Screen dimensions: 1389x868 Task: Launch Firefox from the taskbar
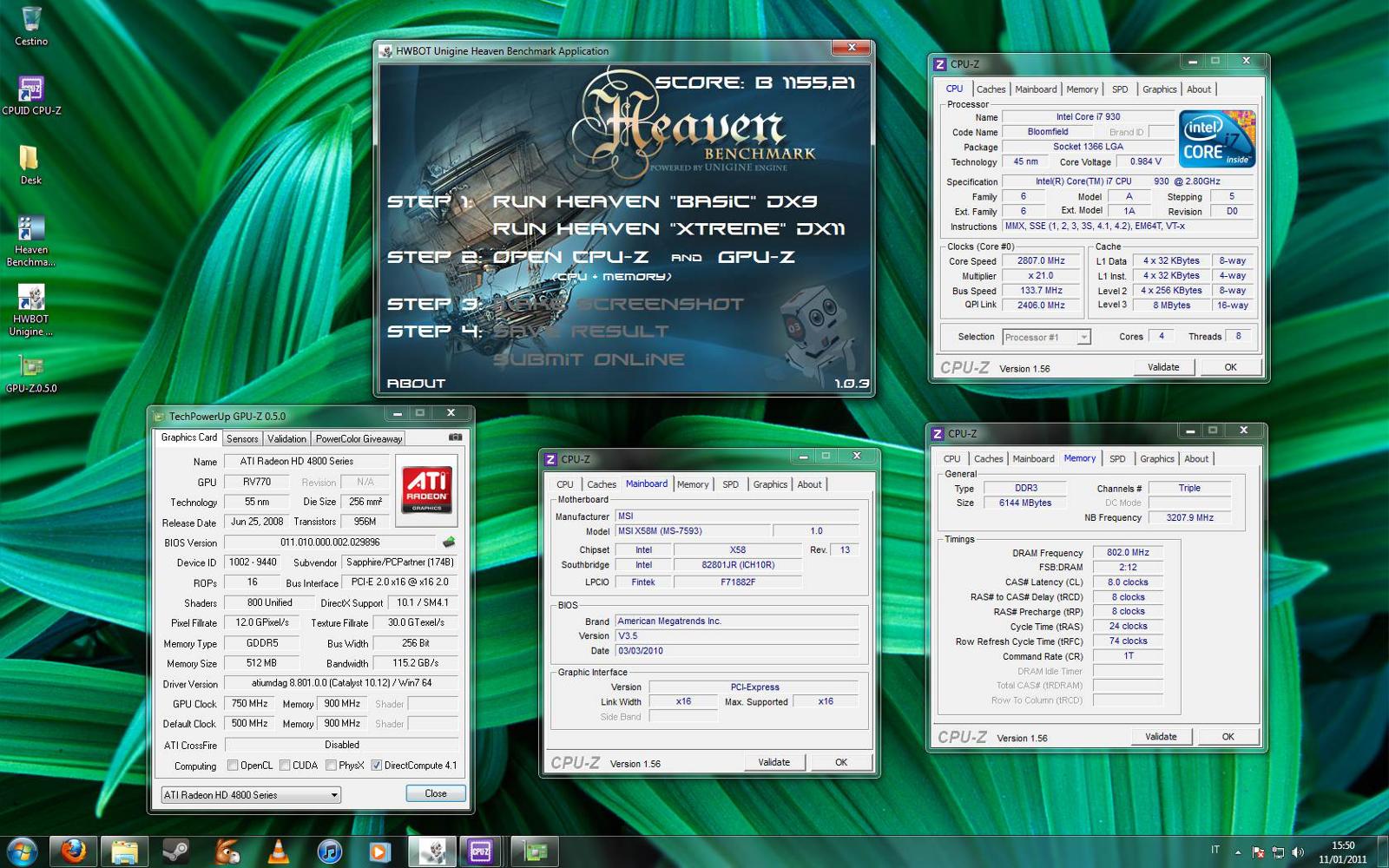[73, 852]
